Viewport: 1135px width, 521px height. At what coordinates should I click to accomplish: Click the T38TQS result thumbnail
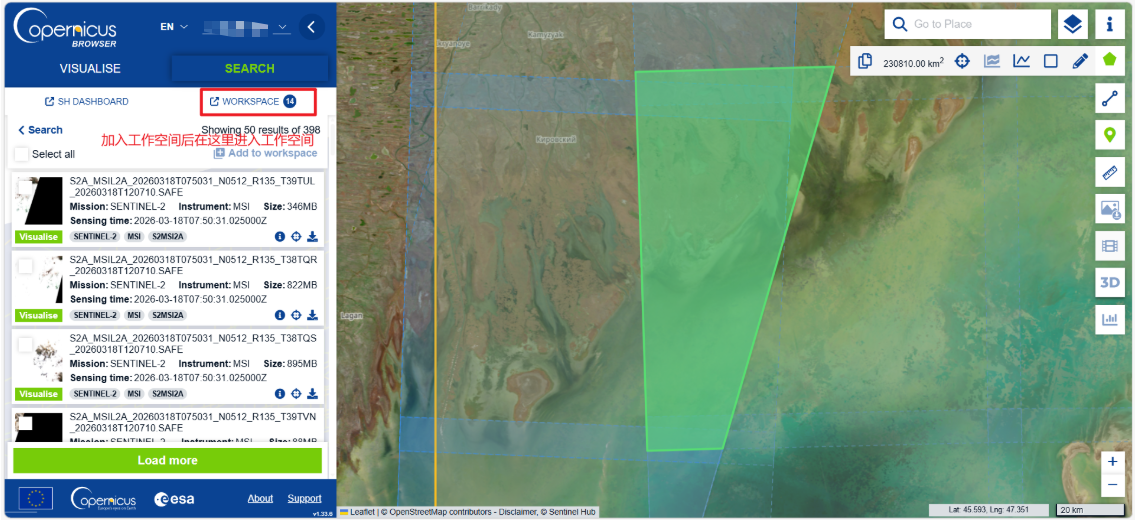(38, 358)
